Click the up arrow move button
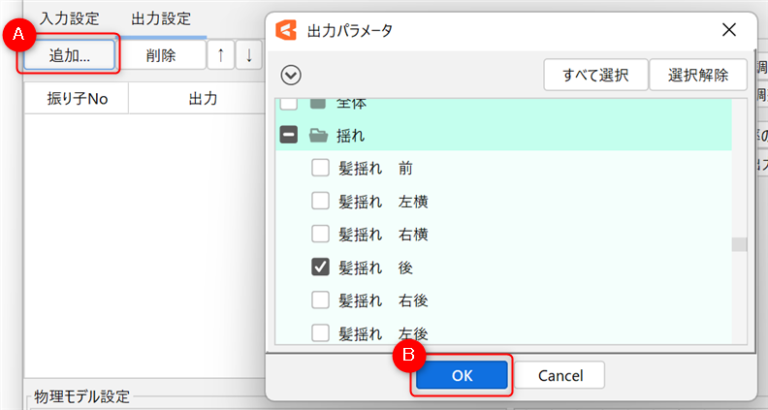768x410 pixels. pos(219,56)
